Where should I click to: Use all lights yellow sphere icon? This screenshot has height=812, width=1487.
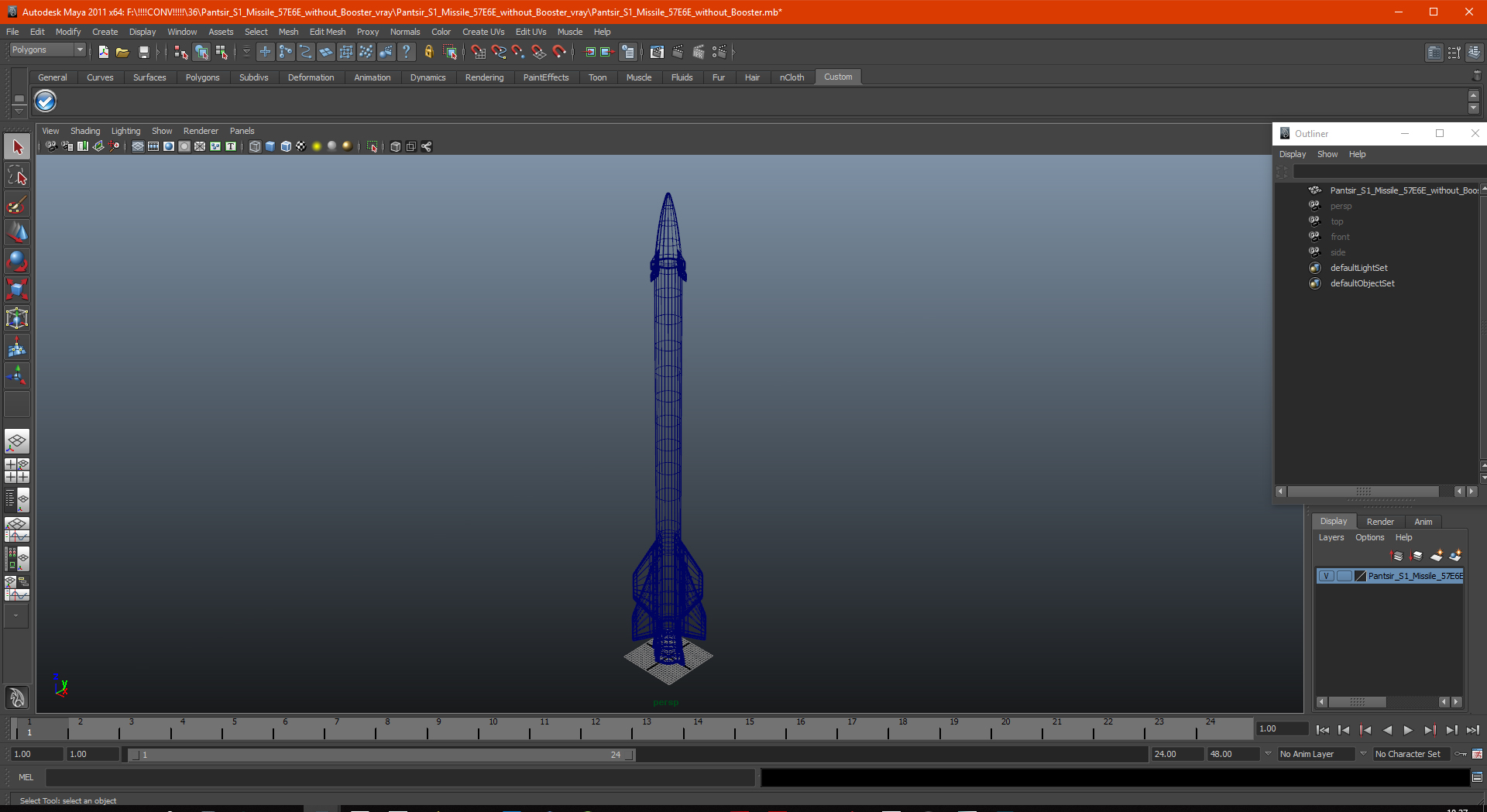[x=317, y=146]
